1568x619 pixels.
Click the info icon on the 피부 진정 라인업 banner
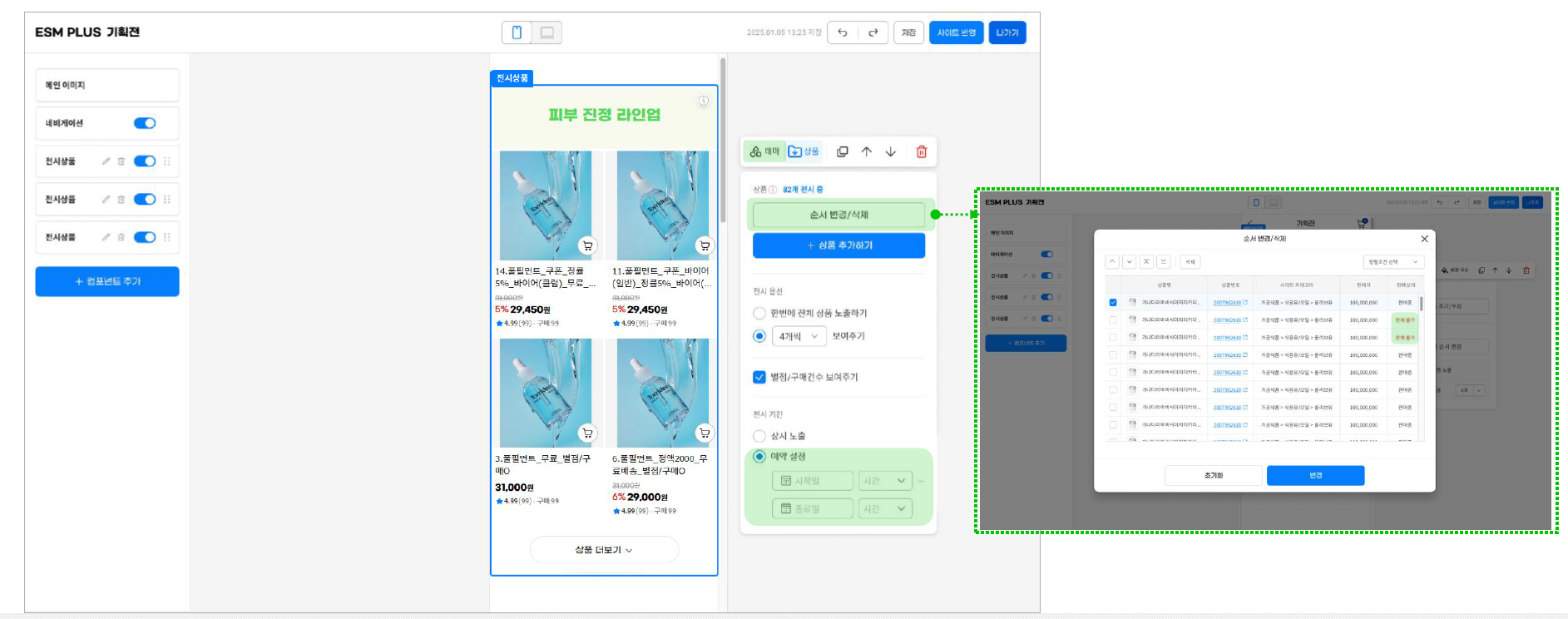pos(704,101)
